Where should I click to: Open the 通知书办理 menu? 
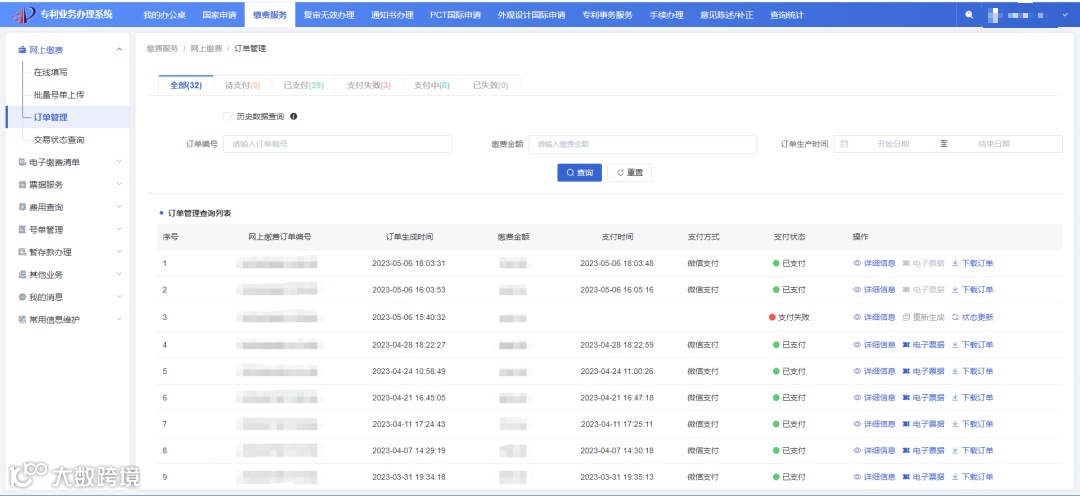[x=392, y=14]
